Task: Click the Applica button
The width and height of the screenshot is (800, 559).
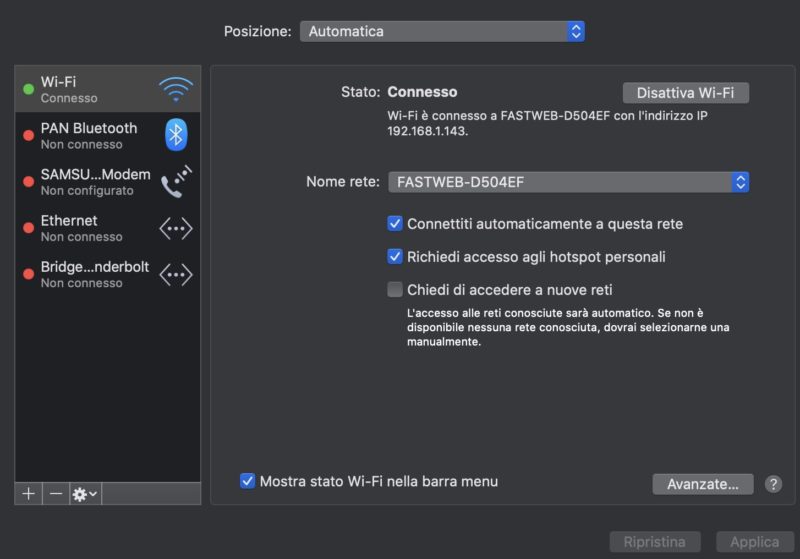Action: 754,542
